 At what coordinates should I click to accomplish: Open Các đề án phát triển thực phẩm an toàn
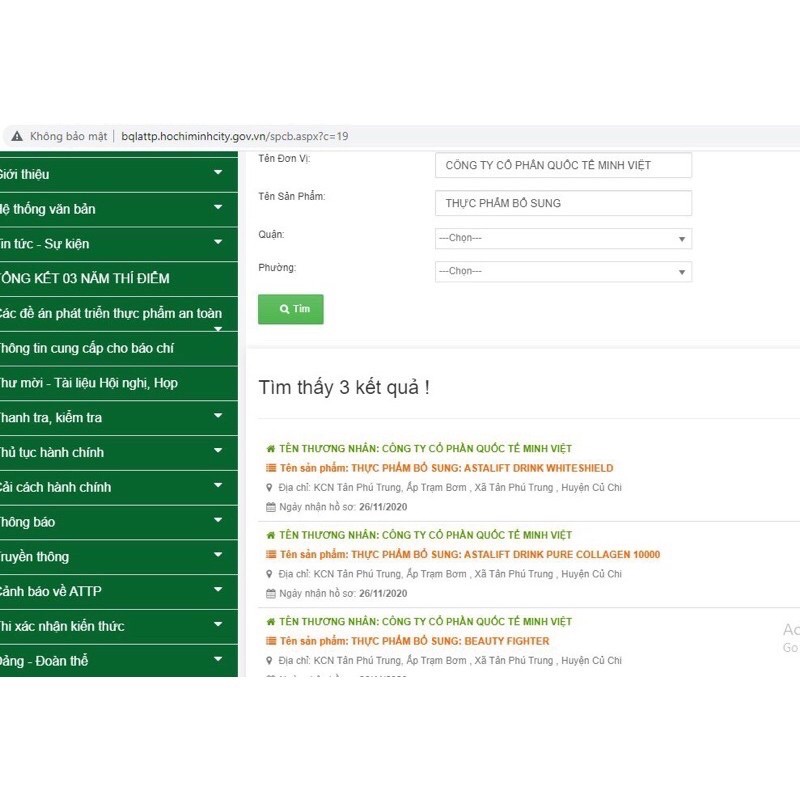pos(118,313)
